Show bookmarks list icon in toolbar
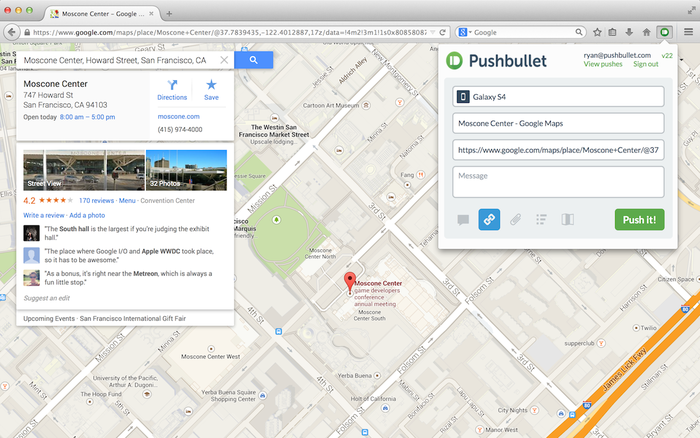Viewport: 700px width, 438px height. coord(612,32)
